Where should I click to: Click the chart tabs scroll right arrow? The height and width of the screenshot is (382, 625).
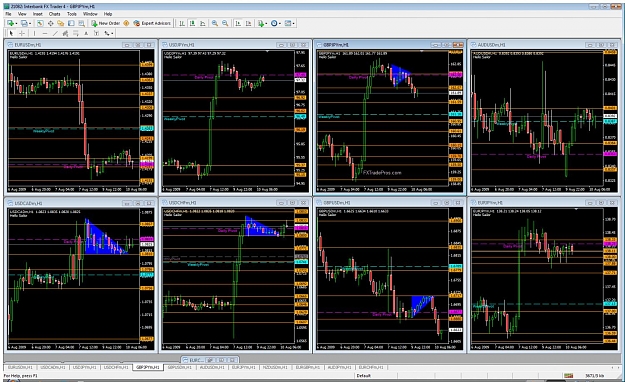pyautogui.click(x=618, y=367)
